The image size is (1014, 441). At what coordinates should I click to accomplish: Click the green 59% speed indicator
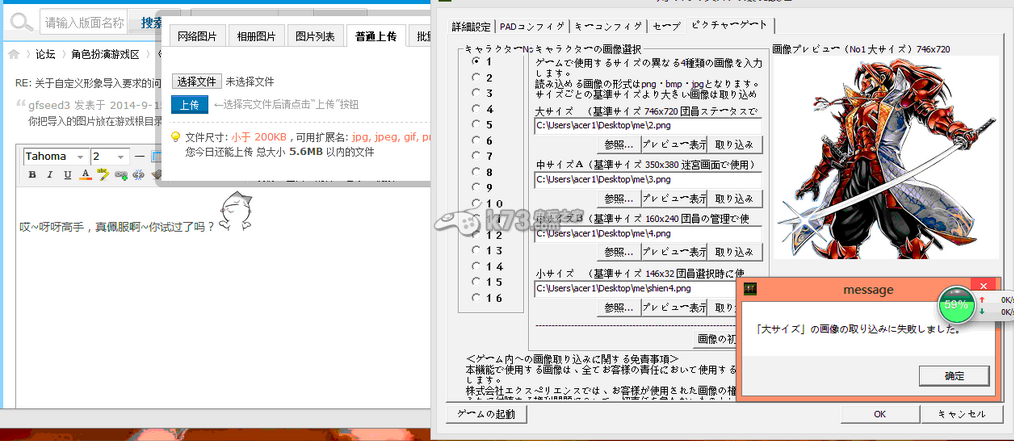tap(955, 303)
